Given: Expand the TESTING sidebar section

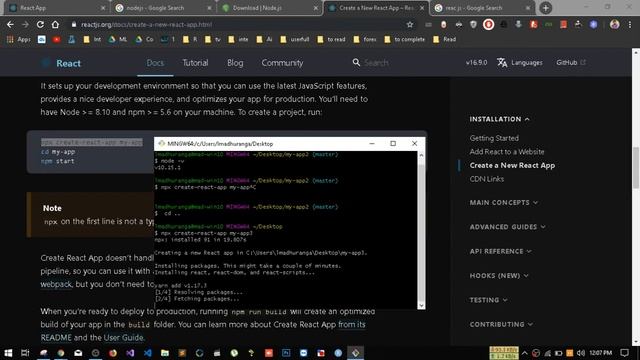Looking at the screenshot, I should (489, 300).
